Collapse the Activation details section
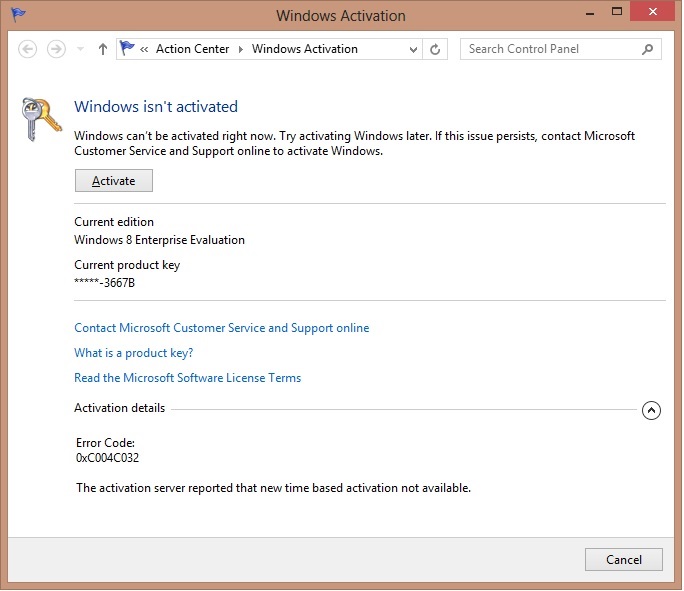 tap(651, 409)
